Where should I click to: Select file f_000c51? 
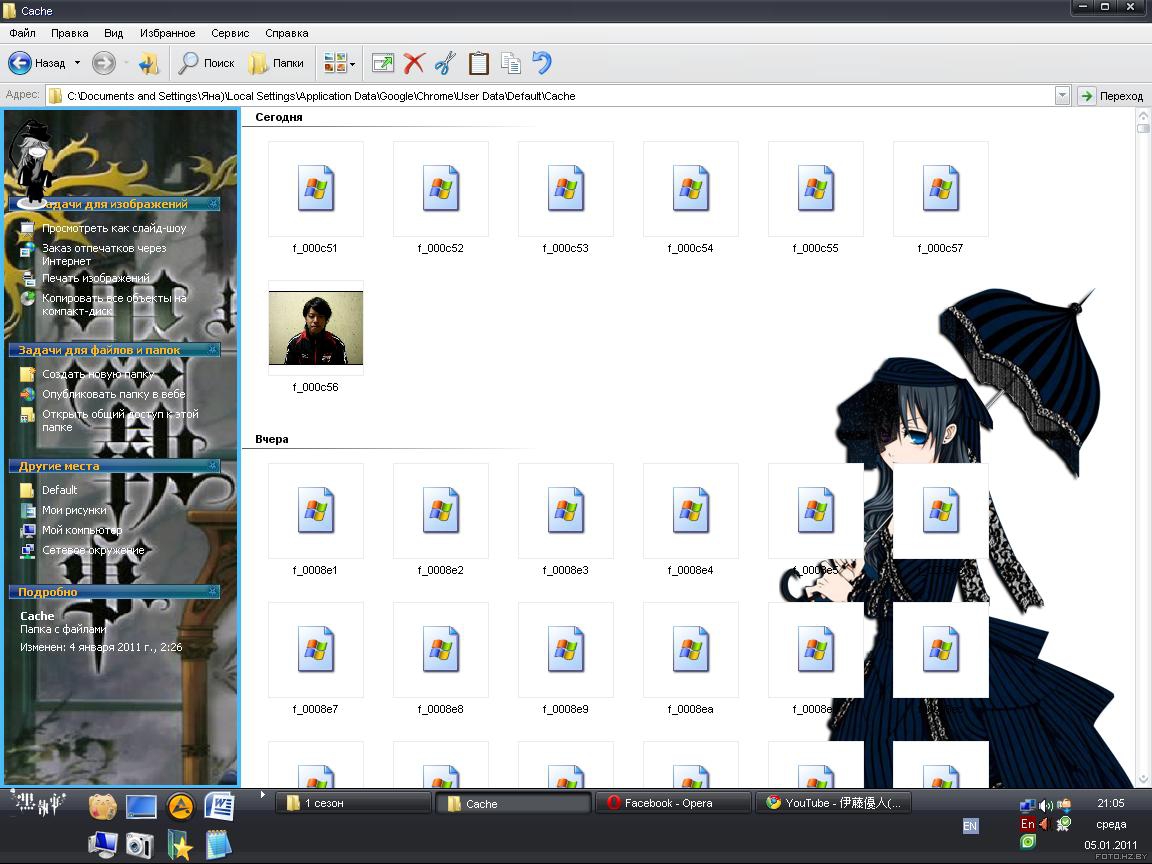point(315,198)
